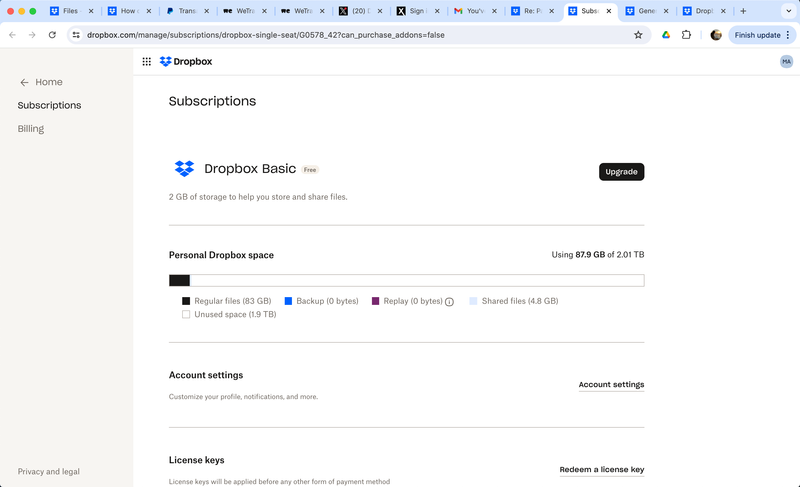Switch to the Files Dropbox tab
800x487 pixels.
pyautogui.click(x=70, y=11)
